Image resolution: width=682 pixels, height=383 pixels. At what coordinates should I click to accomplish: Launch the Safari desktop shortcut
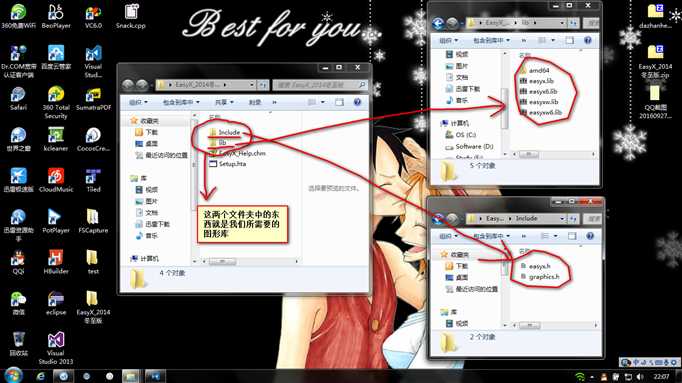point(18,99)
